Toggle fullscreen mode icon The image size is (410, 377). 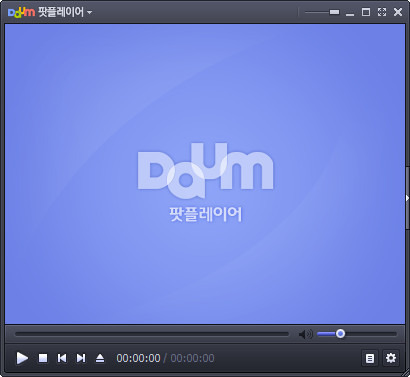point(382,12)
